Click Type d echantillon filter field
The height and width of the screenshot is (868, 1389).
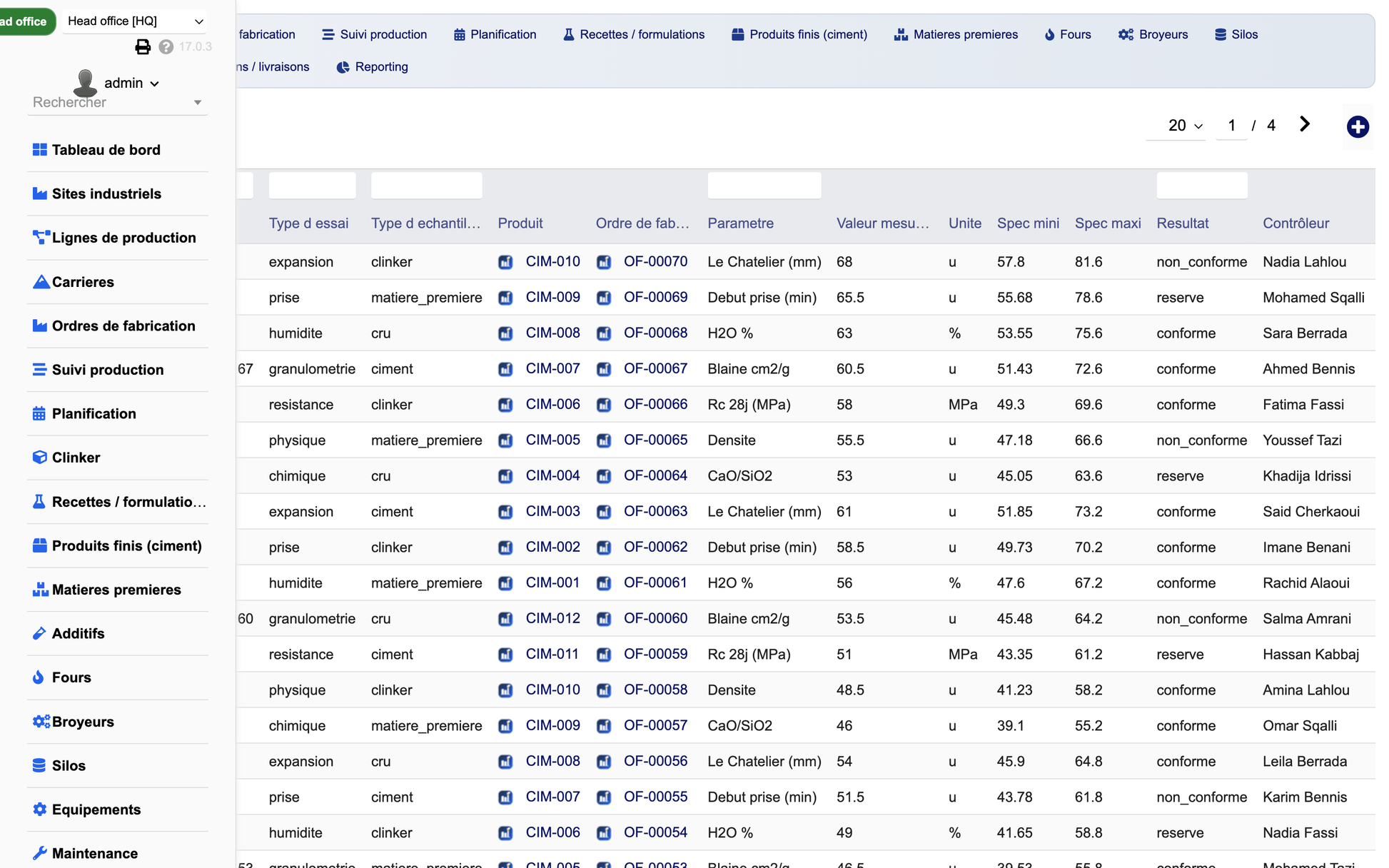426,186
